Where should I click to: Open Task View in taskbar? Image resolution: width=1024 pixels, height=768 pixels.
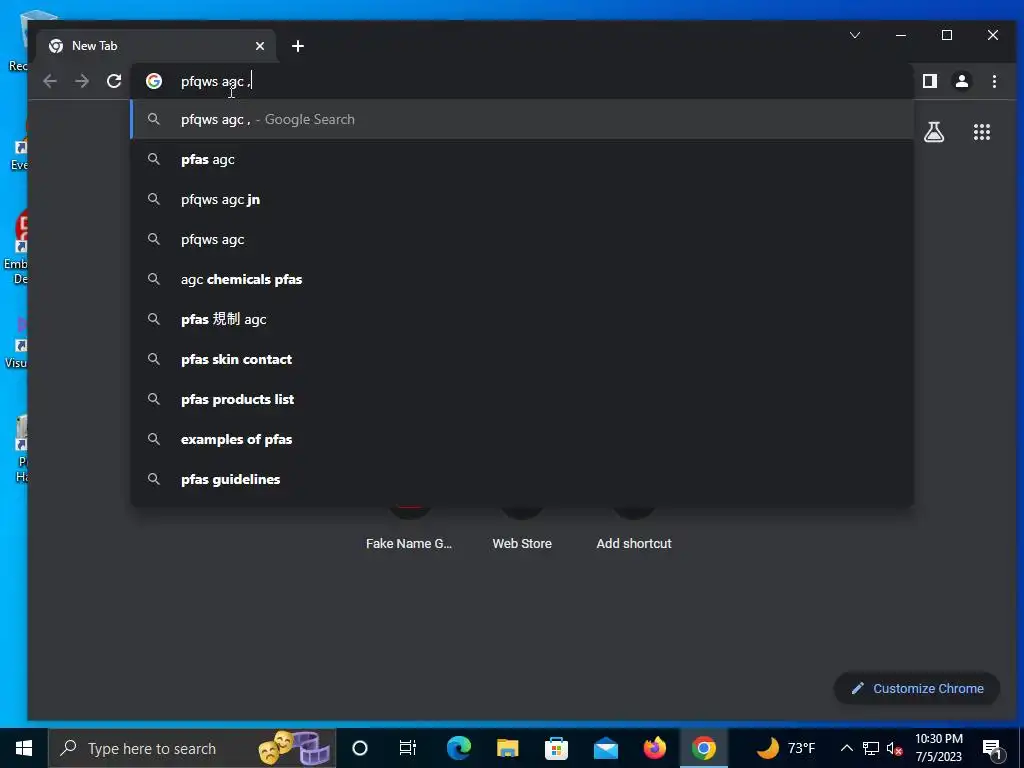pyautogui.click(x=408, y=748)
